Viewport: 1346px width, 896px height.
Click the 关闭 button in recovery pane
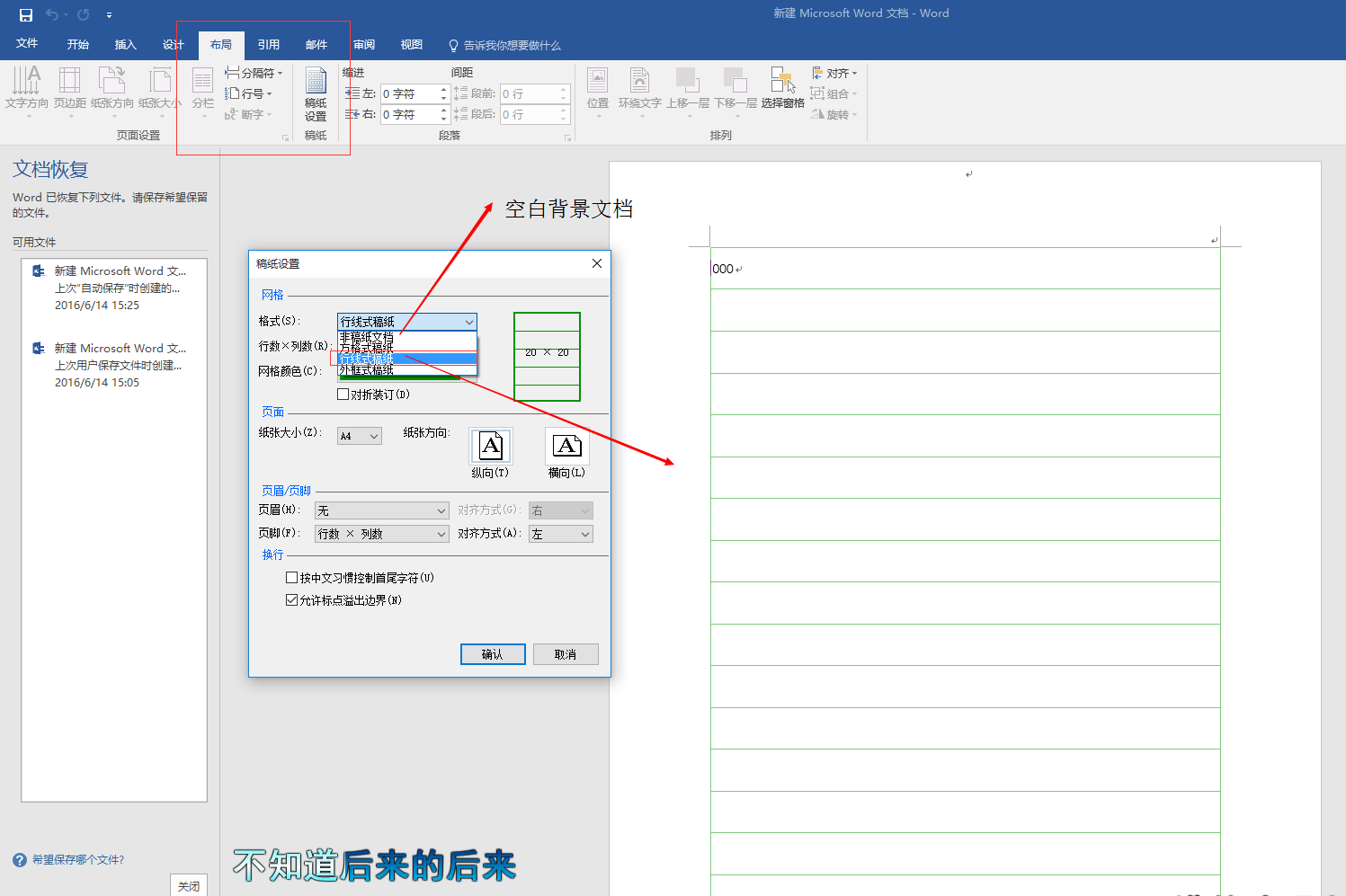click(x=189, y=886)
